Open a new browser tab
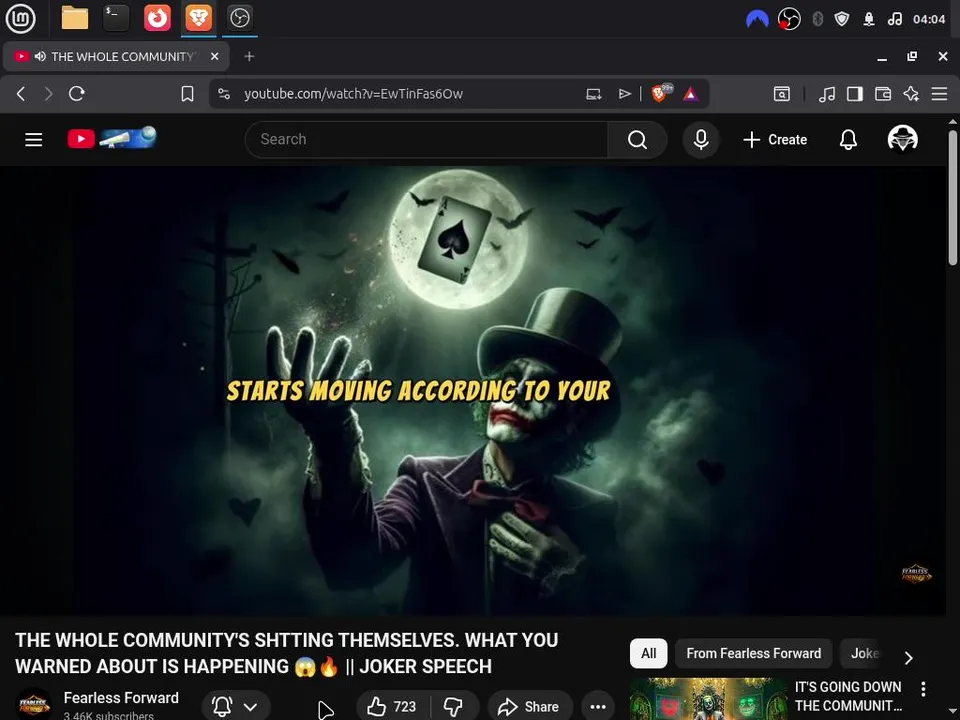The image size is (960, 720). click(x=249, y=56)
